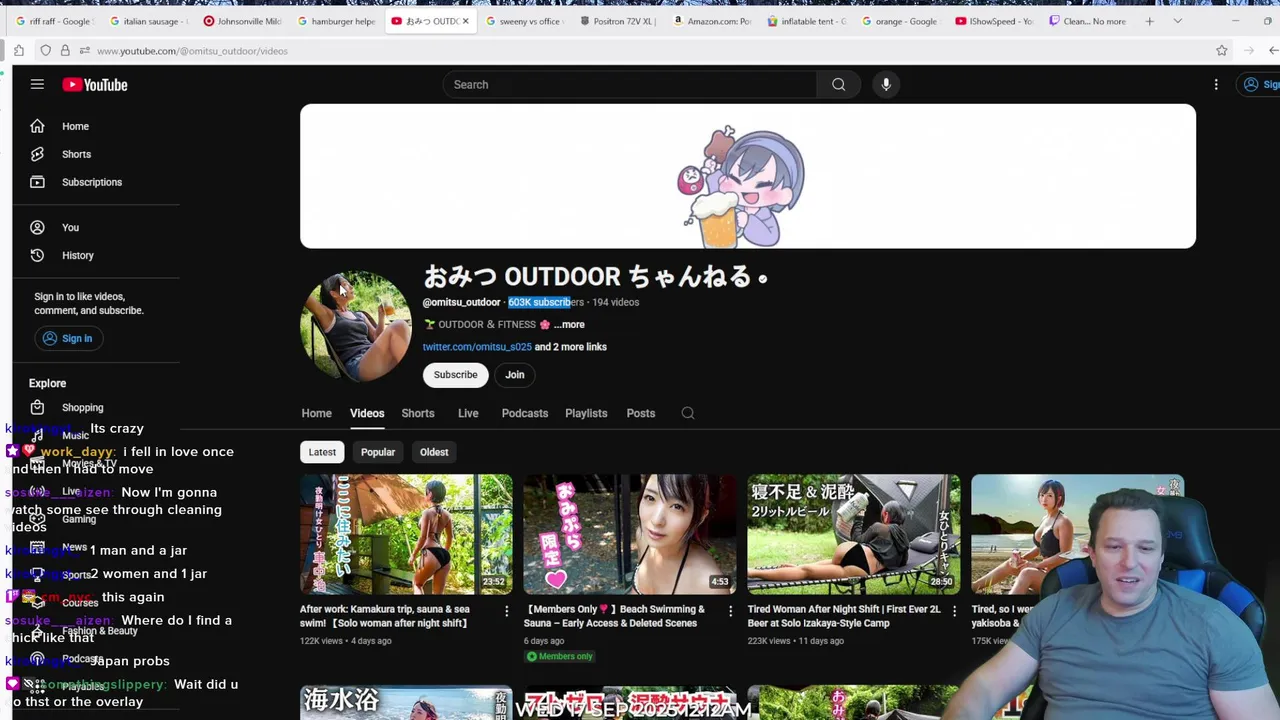This screenshot has height=720, width=1280.
Task: Start voice search with microphone icon
Action: point(886,85)
